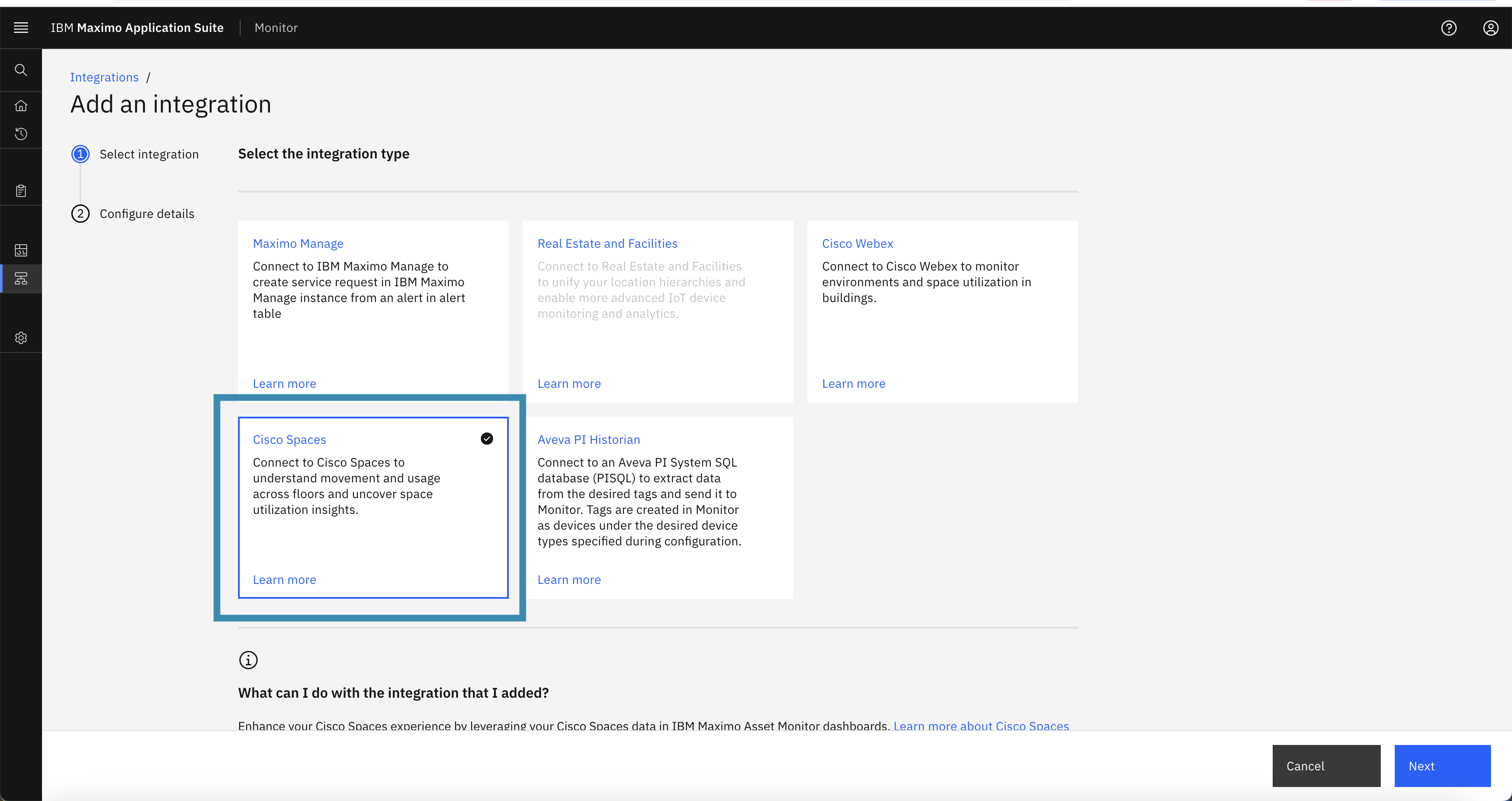Click What can I do with integration heading
The image size is (1512, 801).
pos(393,693)
